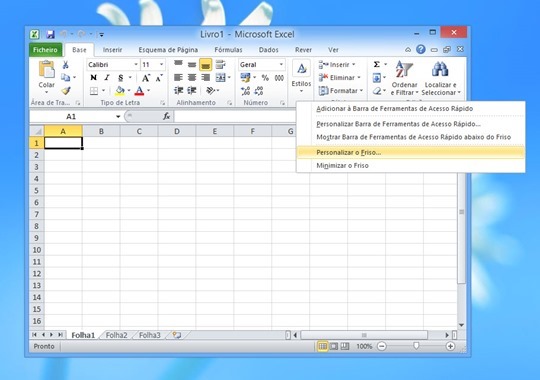Click the Save icon in quick access toolbar

(51, 34)
